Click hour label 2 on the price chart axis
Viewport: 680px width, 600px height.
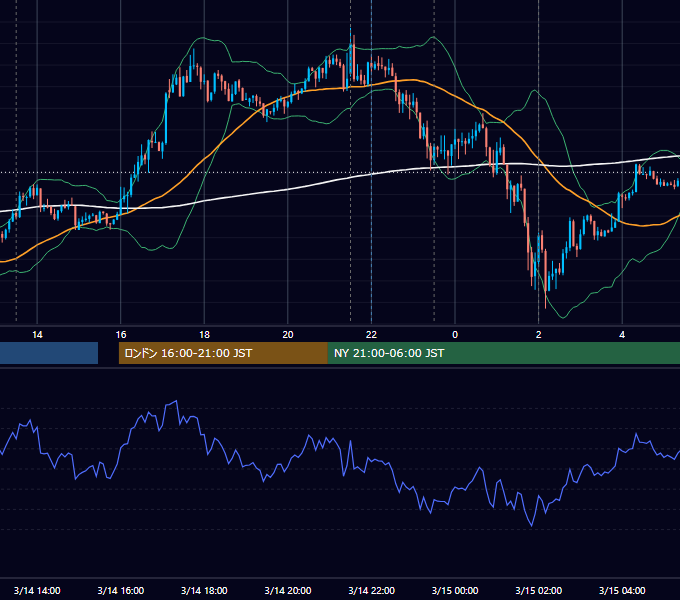pyautogui.click(x=539, y=335)
